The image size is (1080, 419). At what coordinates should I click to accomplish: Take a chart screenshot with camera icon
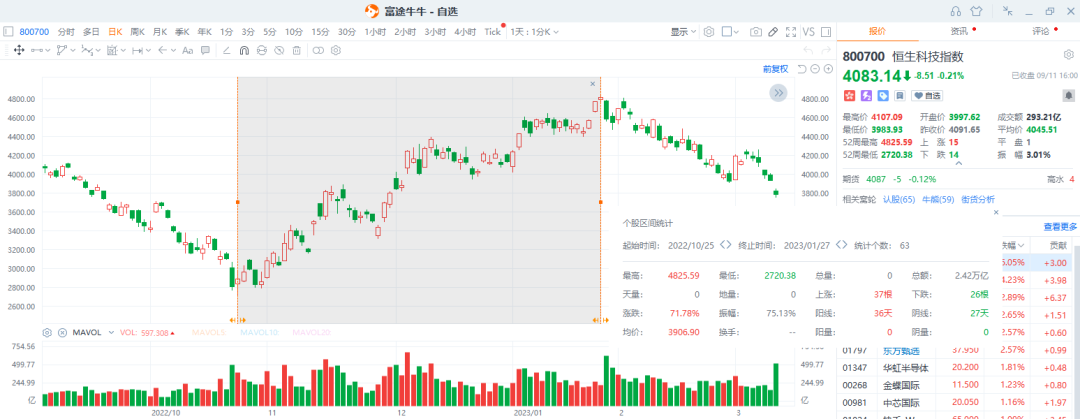[x=756, y=32]
